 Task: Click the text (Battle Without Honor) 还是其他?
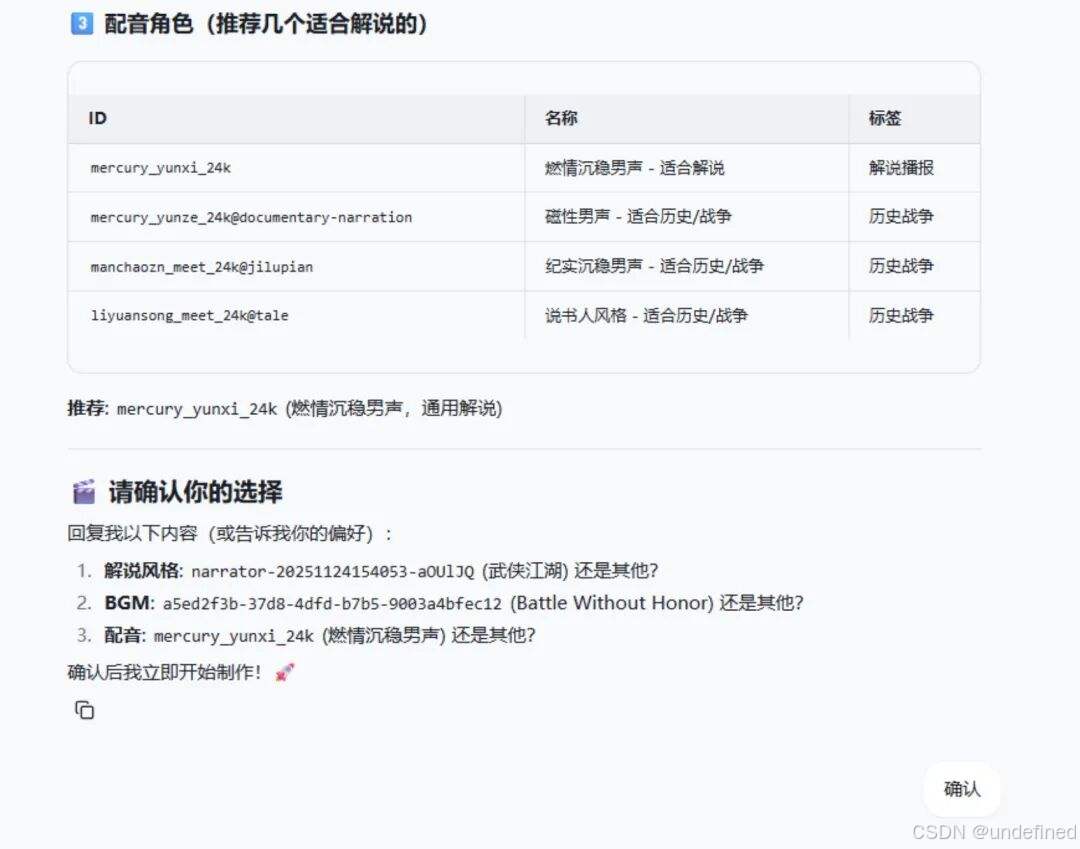656,603
